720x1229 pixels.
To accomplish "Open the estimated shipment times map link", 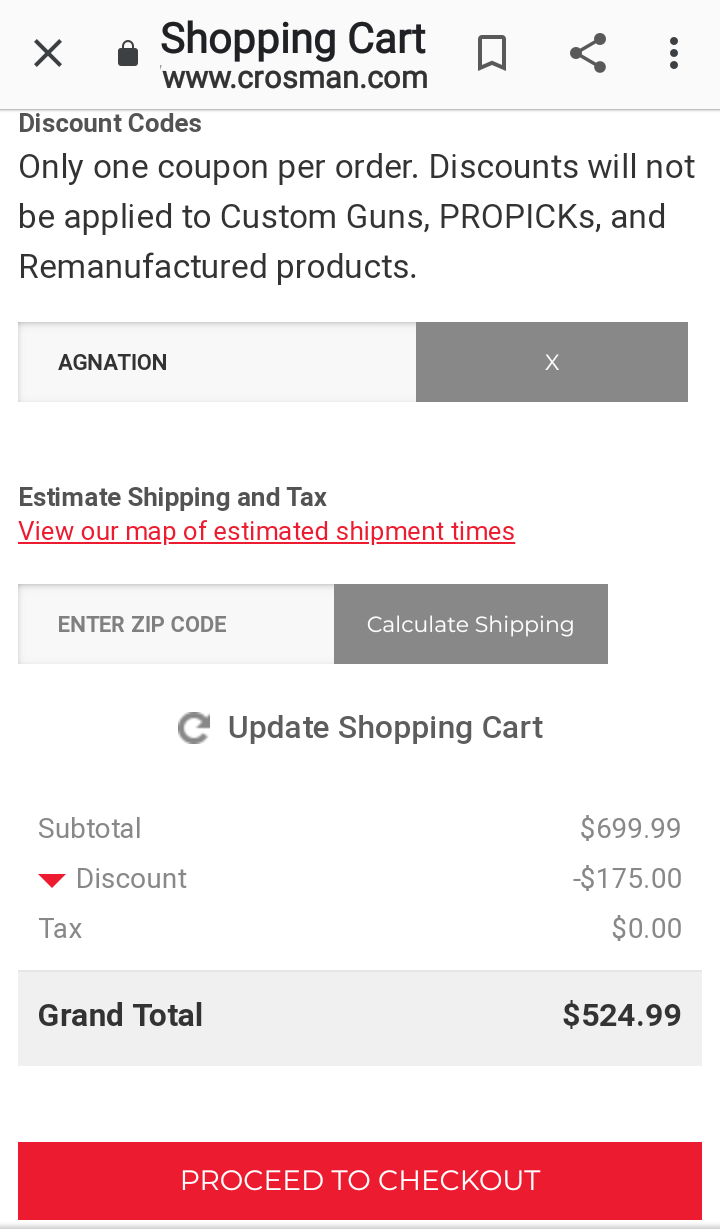I will point(266,531).
